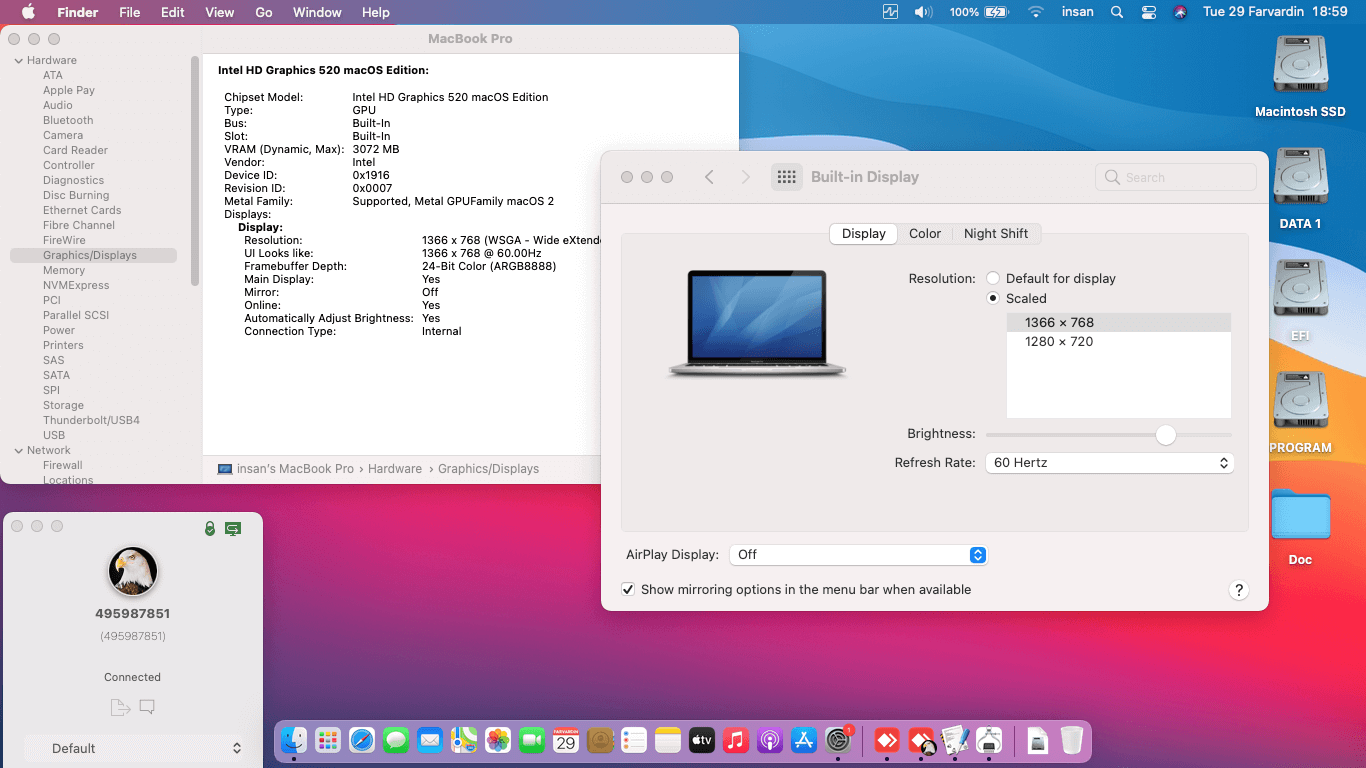Click the Hardware breadcrumb link

(395, 468)
